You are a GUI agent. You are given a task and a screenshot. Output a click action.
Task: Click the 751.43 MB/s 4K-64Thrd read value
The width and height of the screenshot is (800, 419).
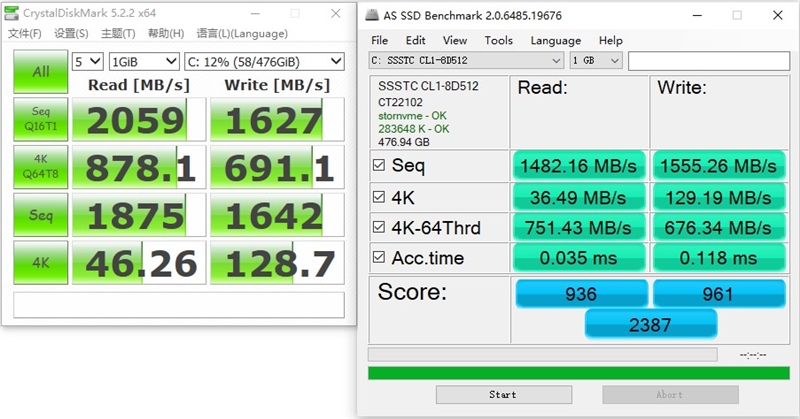tap(579, 228)
